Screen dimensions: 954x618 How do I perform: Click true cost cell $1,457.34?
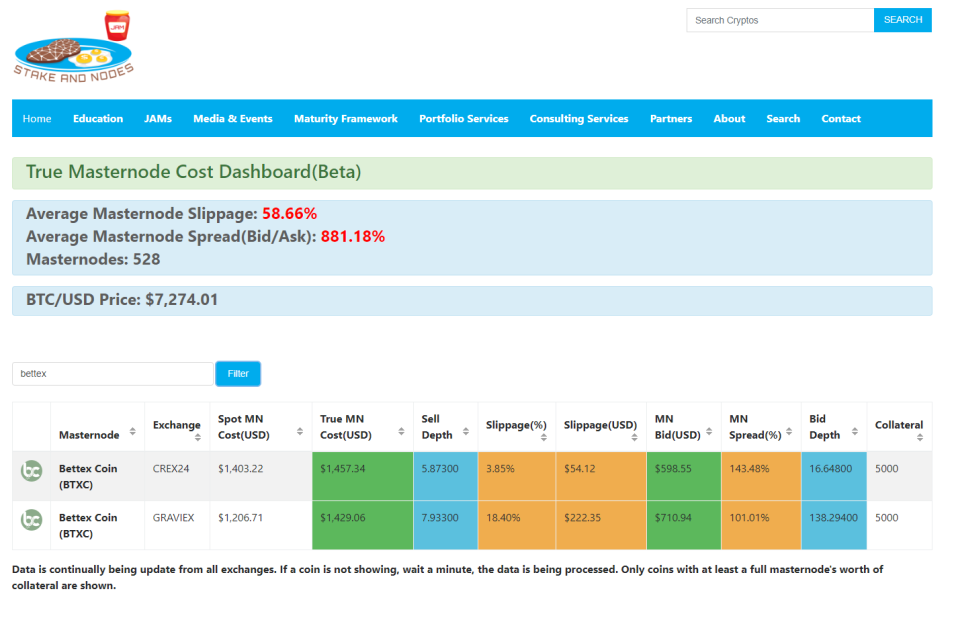363,476
